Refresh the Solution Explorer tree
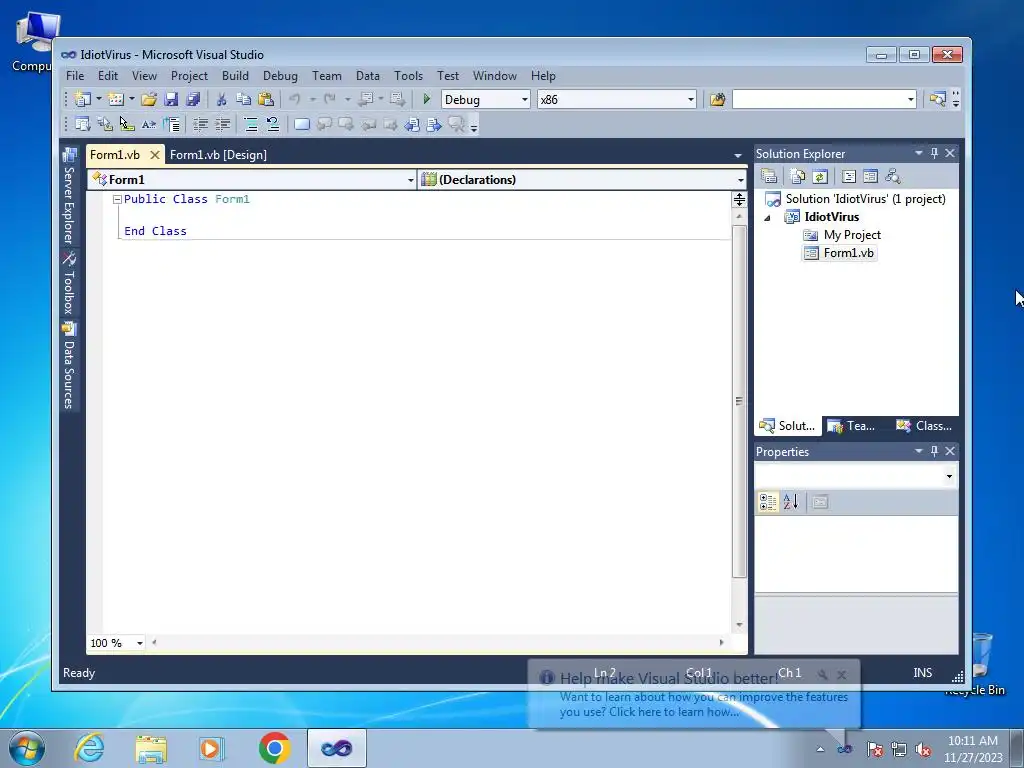This screenshot has height=768, width=1024. pos(820,176)
